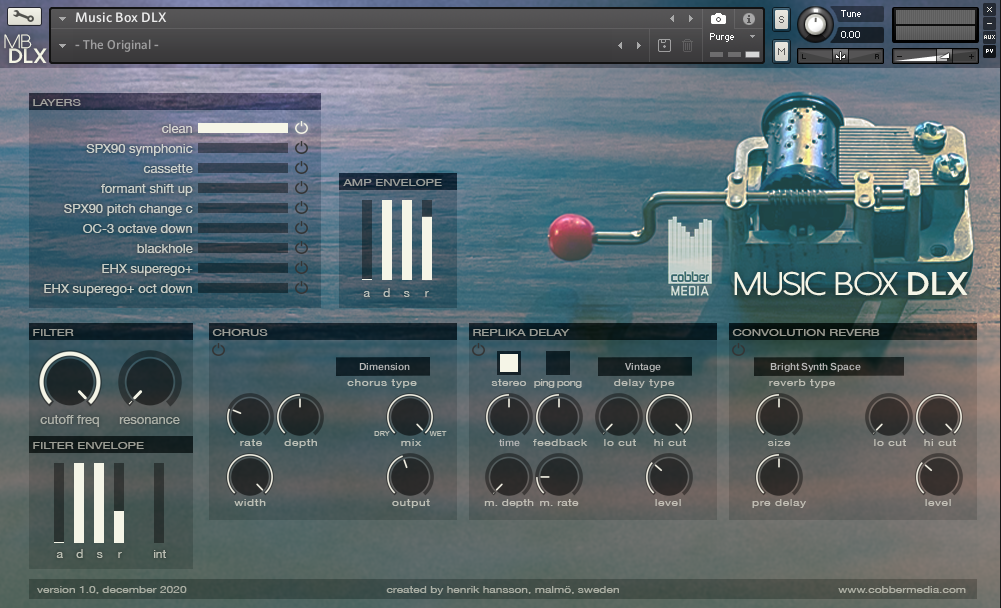
Task: Enable the OC-3 octave down layer
Action: (301, 228)
